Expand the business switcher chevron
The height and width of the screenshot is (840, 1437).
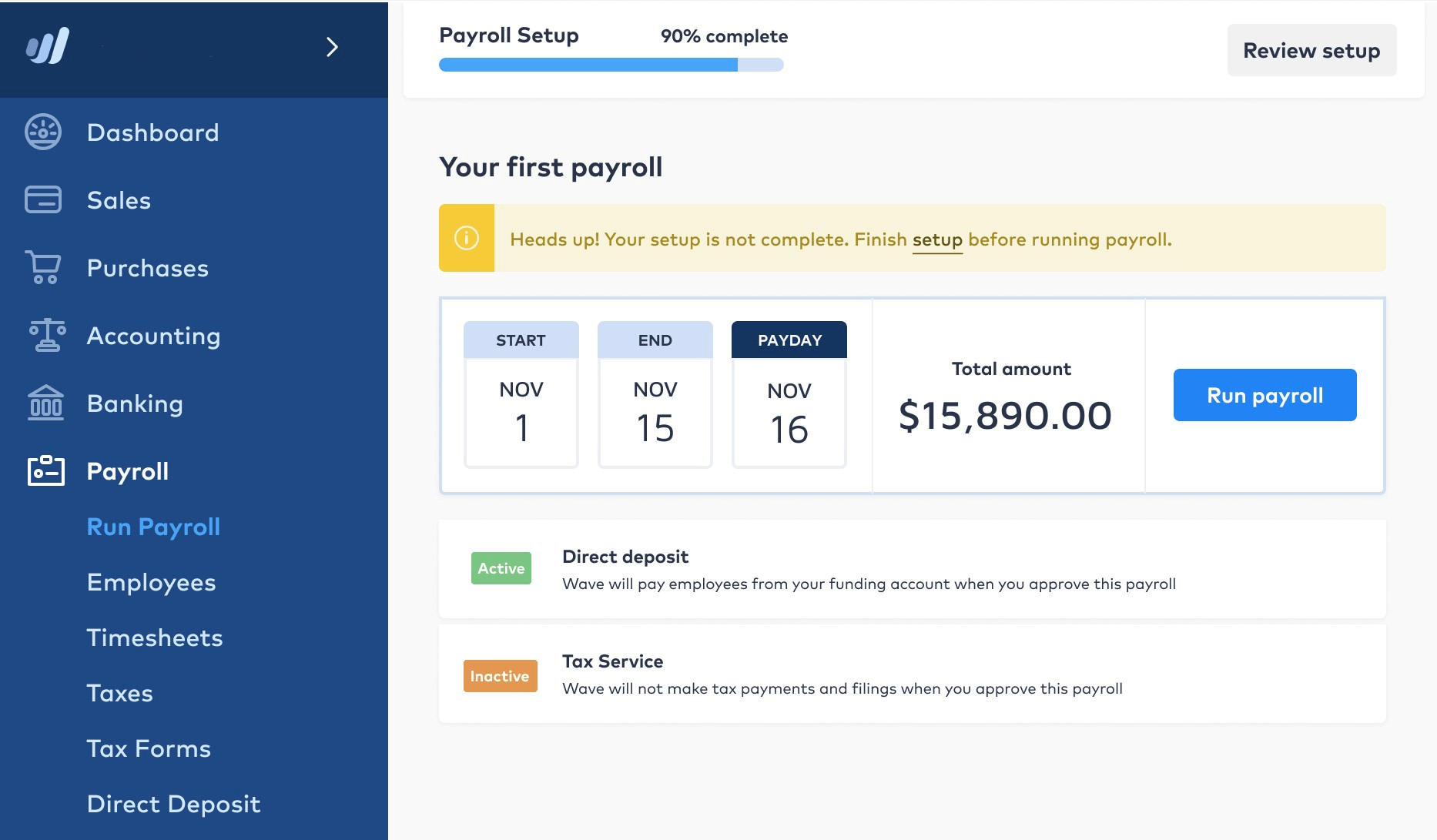[332, 47]
